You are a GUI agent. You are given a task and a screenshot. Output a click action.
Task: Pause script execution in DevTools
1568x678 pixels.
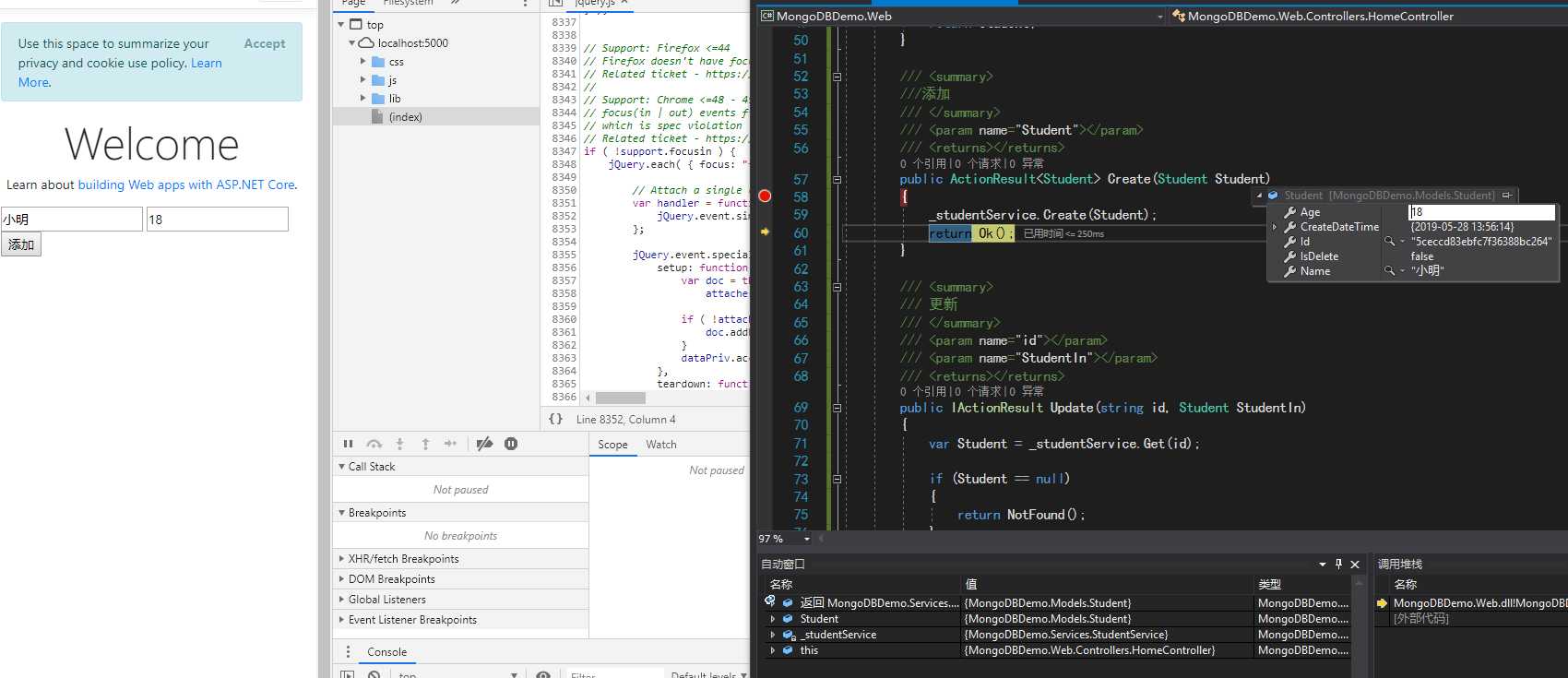pos(348,444)
